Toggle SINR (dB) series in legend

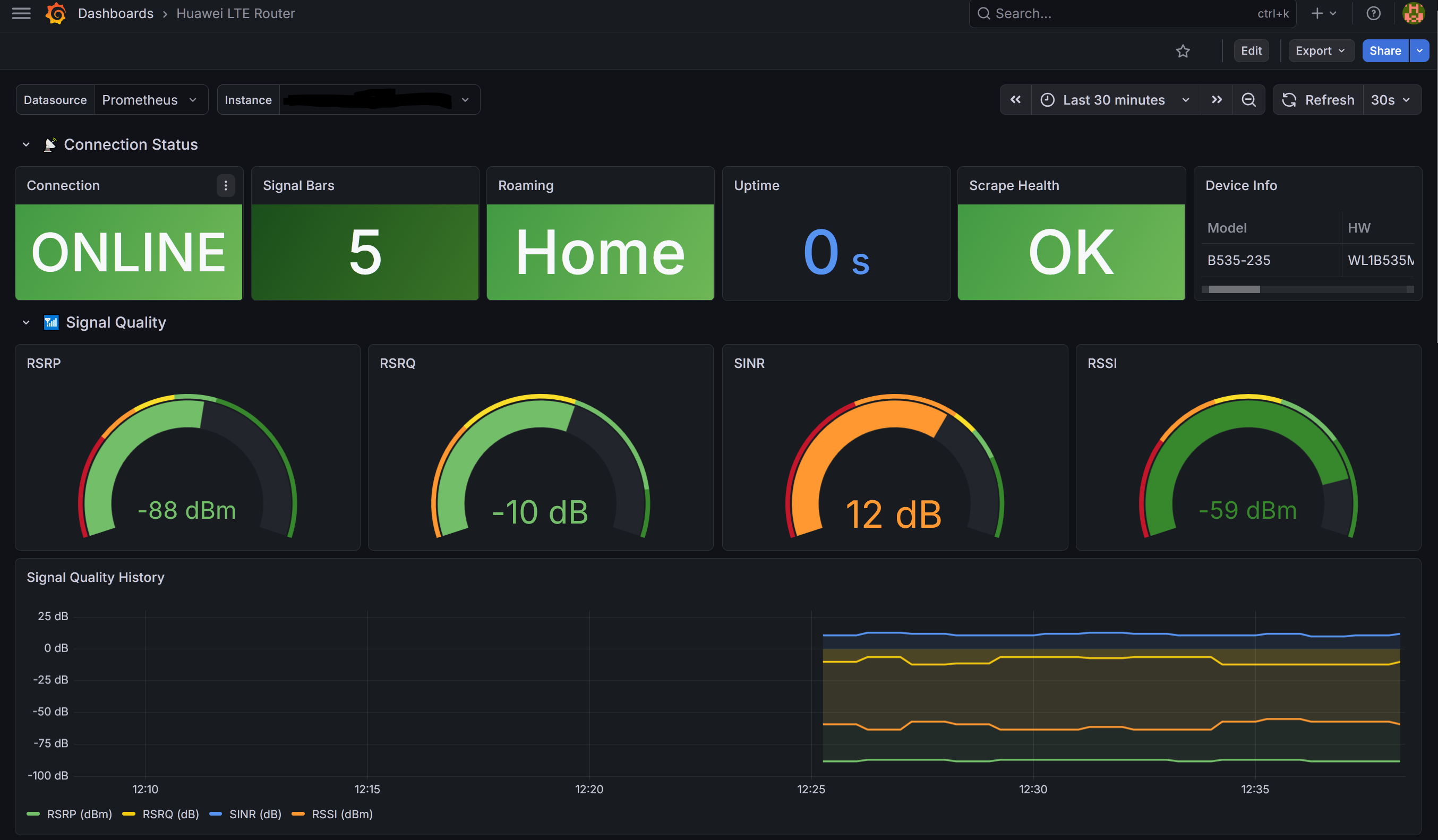[x=255, y=814]
